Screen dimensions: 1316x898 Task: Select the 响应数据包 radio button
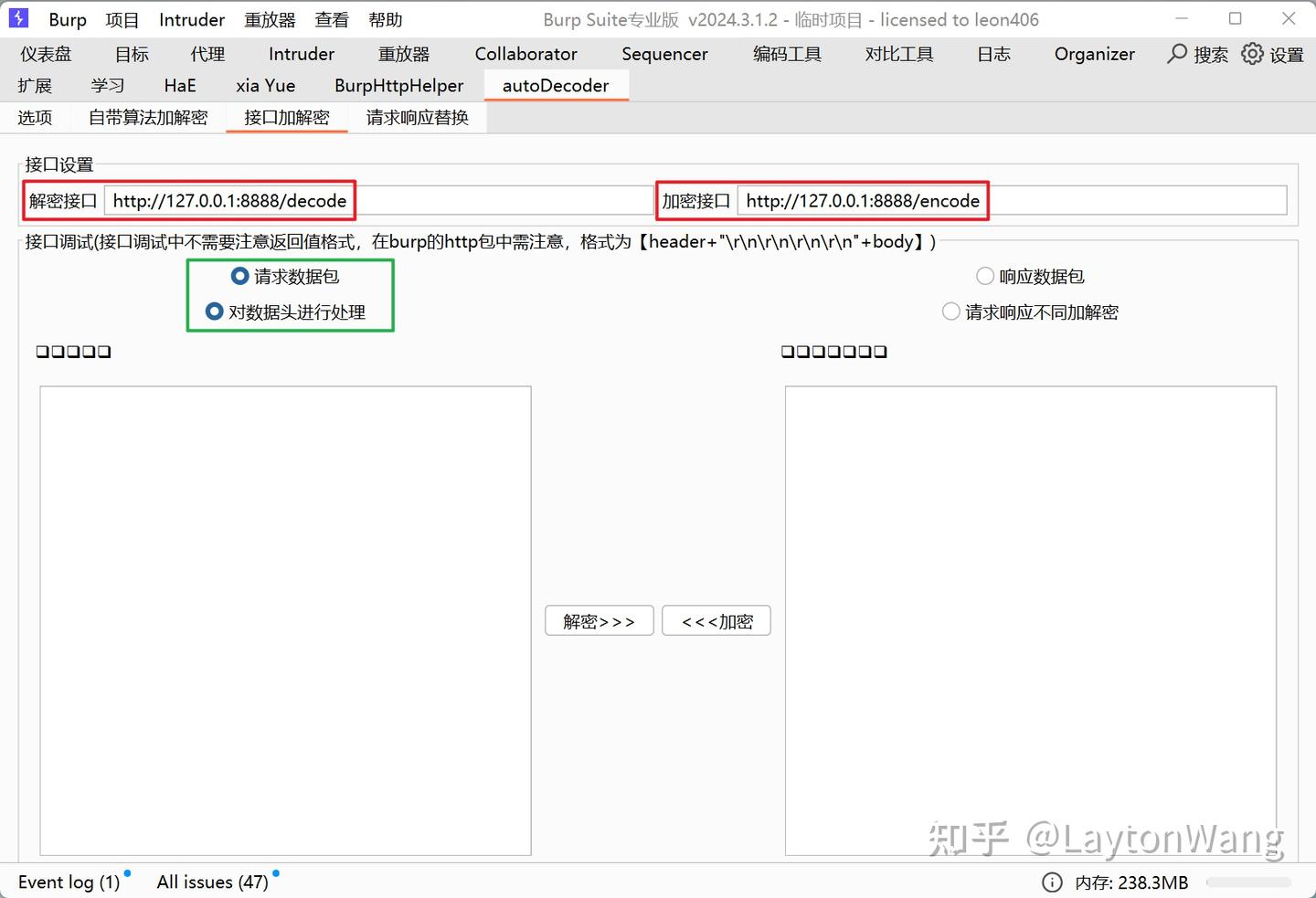tap(985, 276)
